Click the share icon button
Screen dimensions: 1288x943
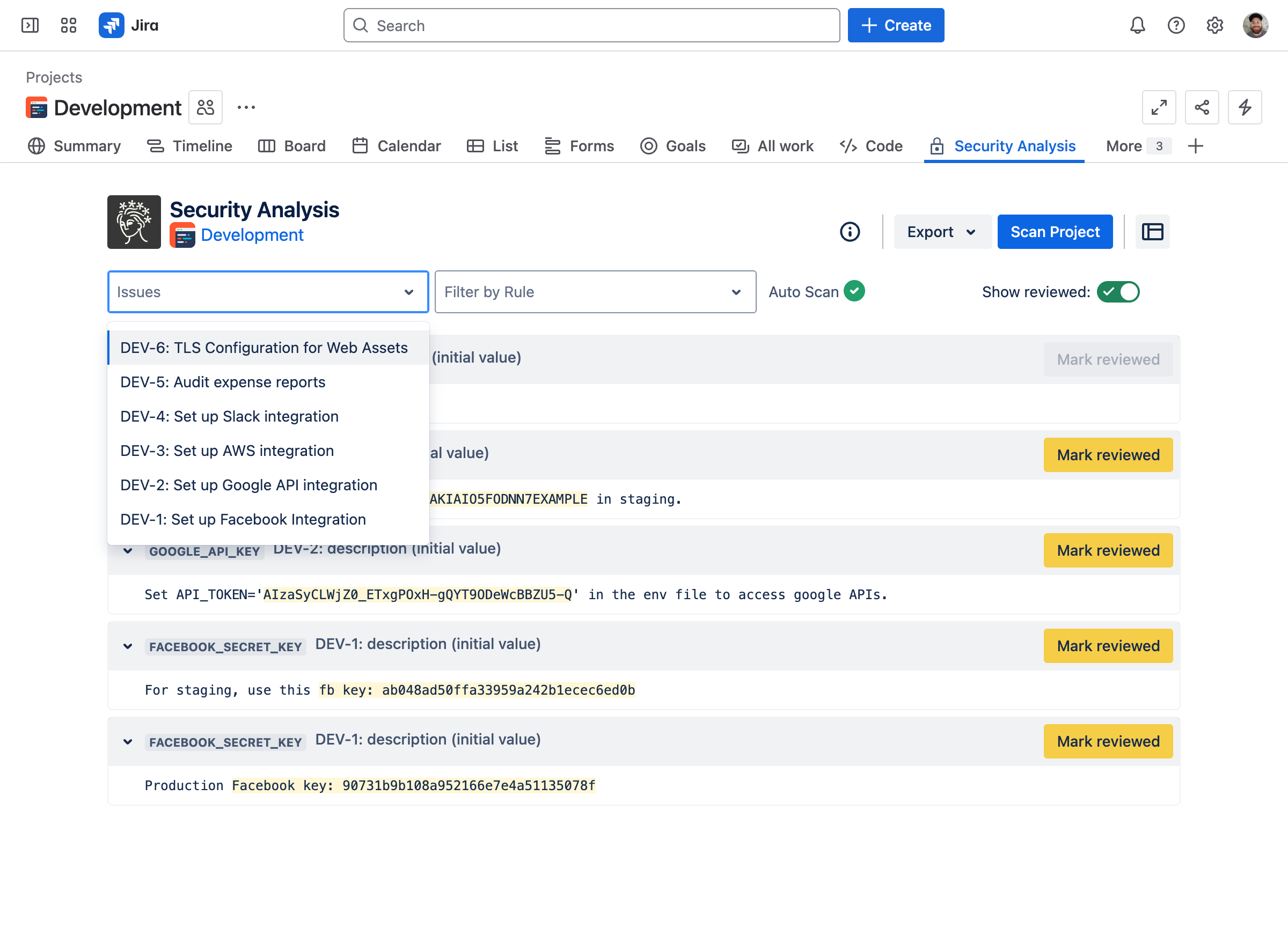coord(1202,107)
